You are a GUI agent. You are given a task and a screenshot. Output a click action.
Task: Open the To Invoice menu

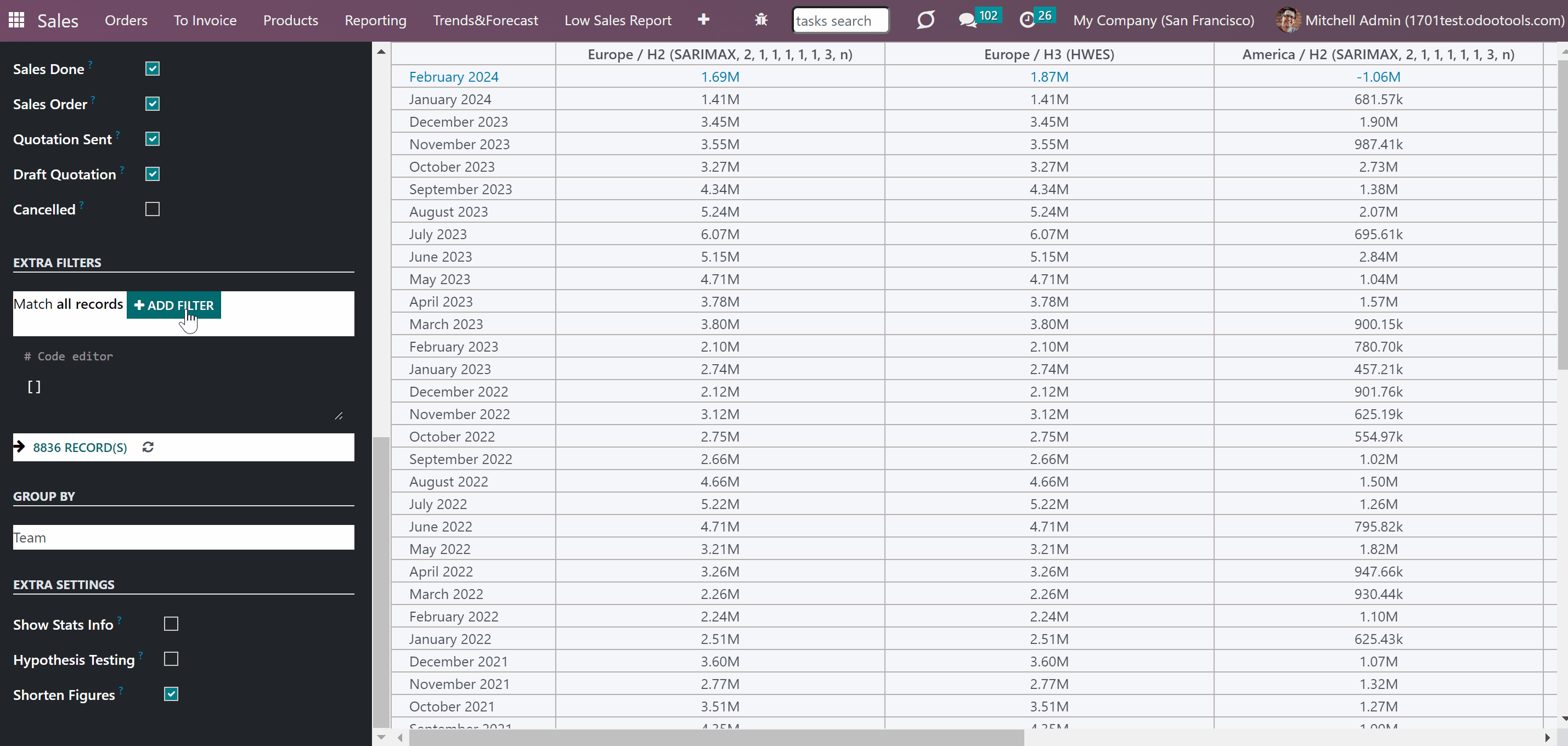pyautogui.click(x=205, y=20)
